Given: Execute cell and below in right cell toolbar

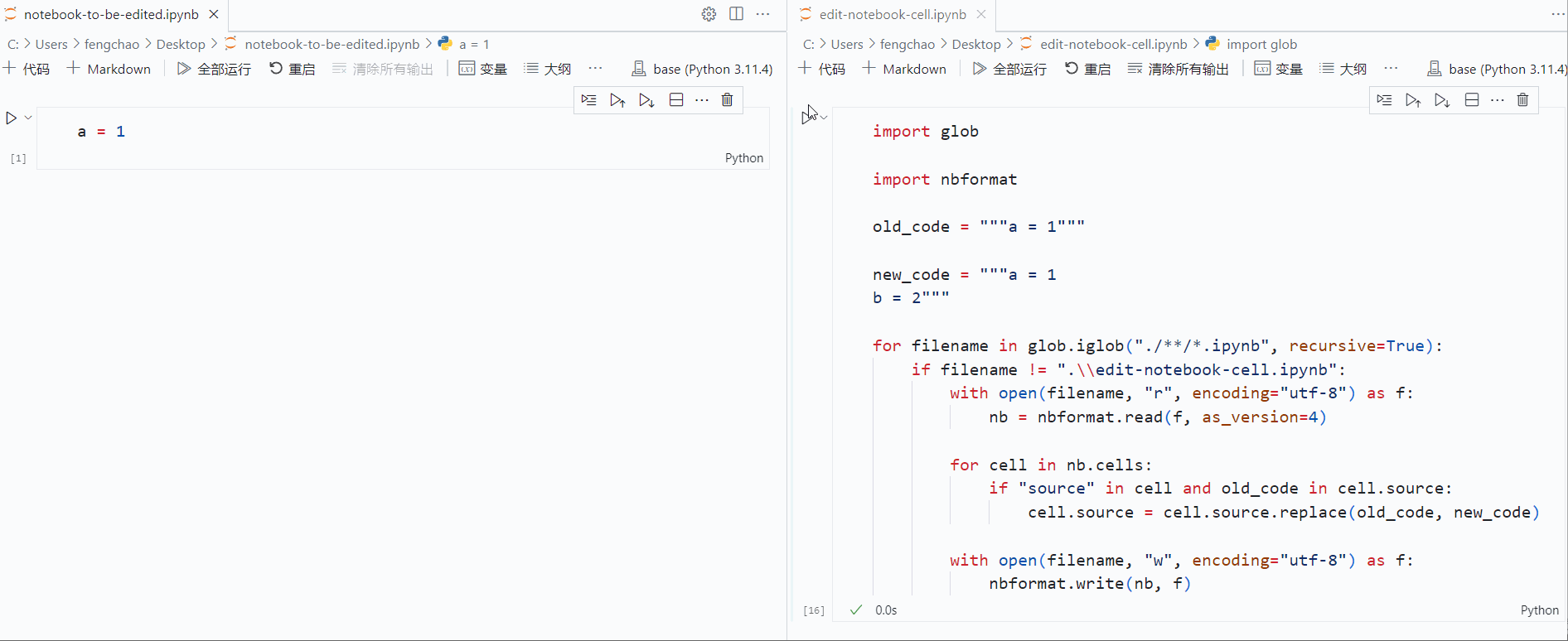Looking at the screenshot, I should 1442,100.
